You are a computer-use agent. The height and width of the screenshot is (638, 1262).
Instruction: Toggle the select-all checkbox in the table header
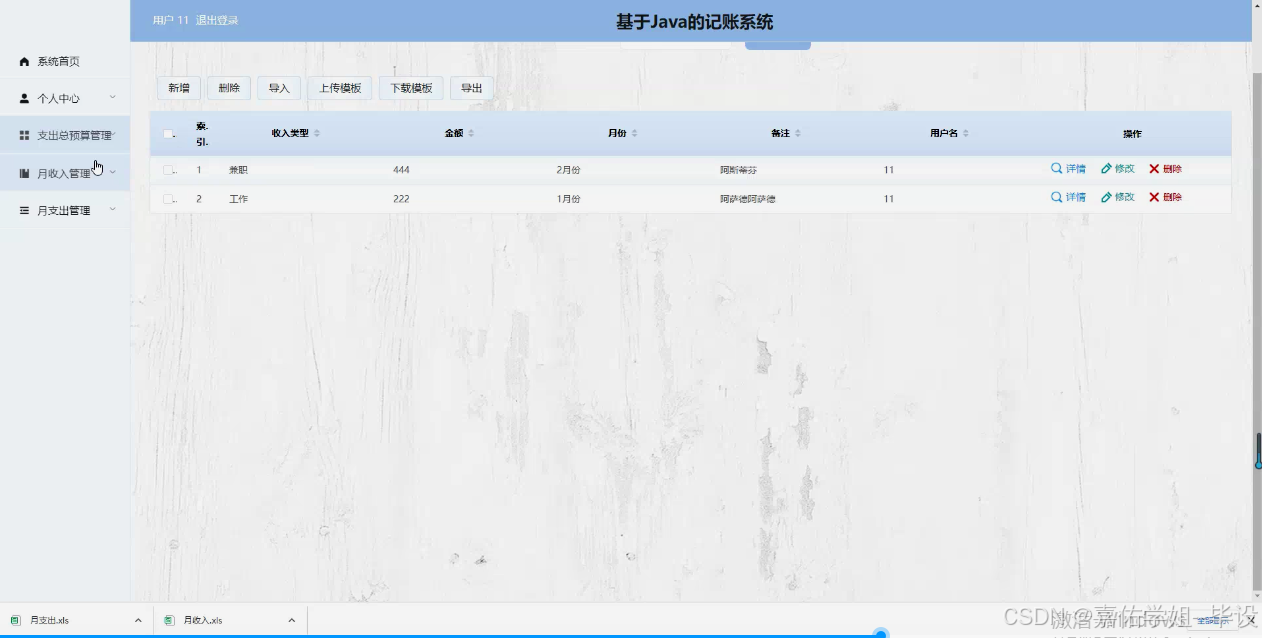tap(167, 133)
